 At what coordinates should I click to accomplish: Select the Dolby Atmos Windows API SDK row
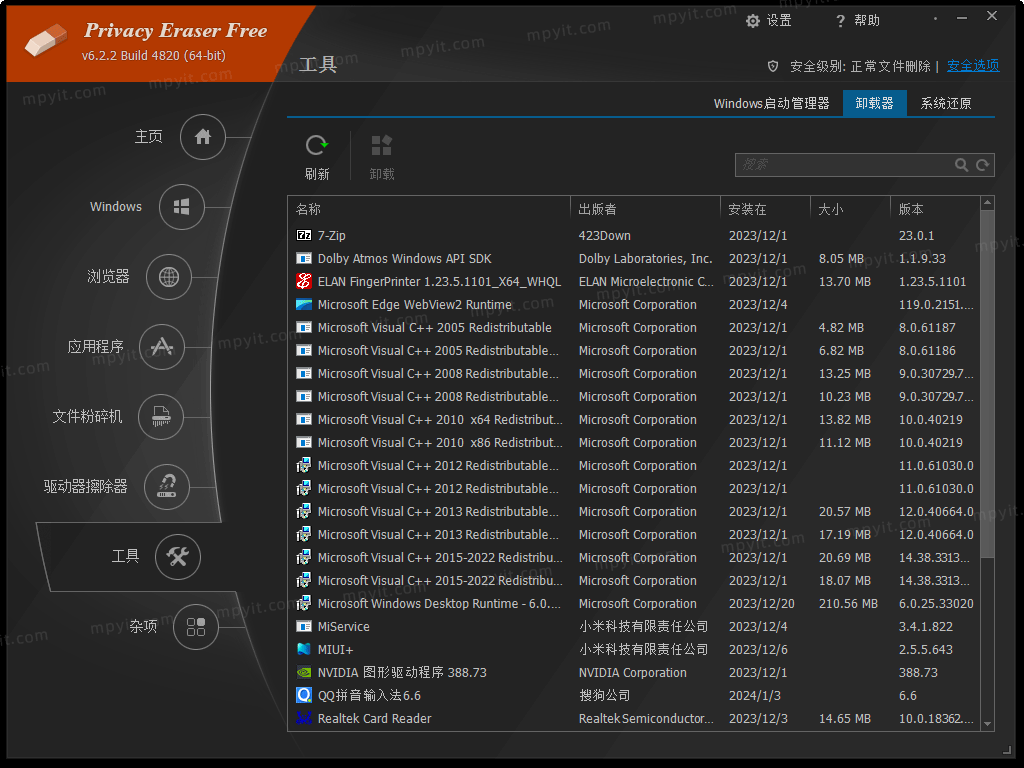(634, 259)
